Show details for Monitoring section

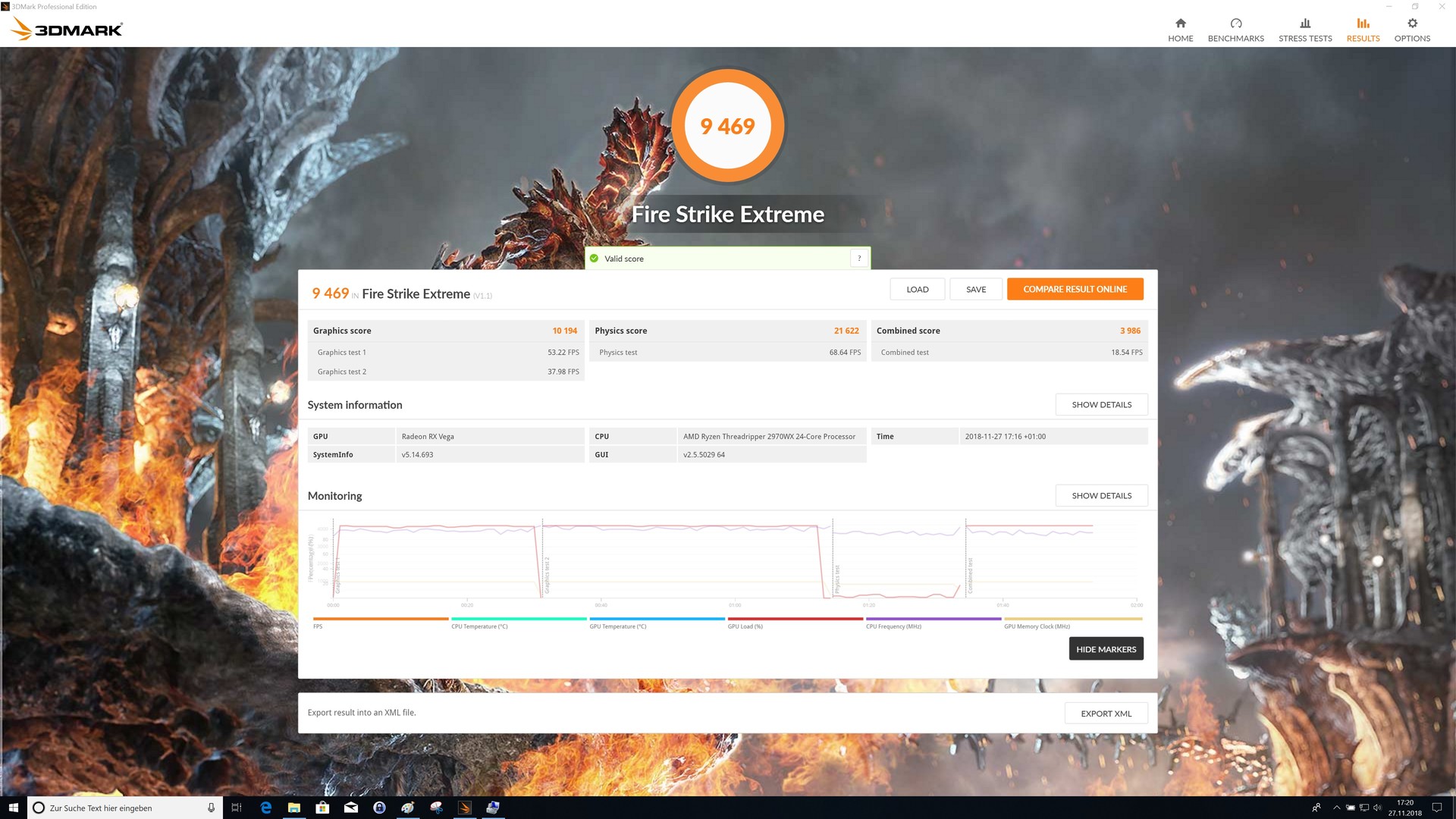tap(1101, 496)
